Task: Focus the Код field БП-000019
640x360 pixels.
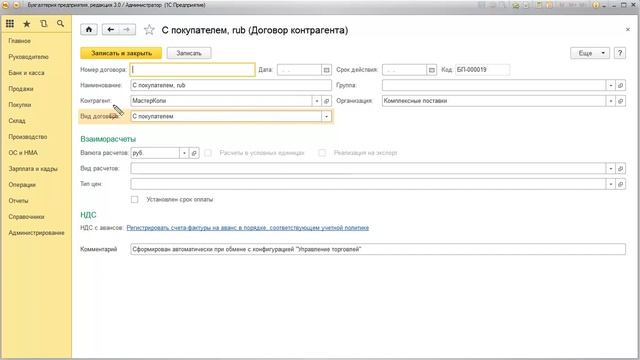Action: pyautogui.click(x=482, y=70)
